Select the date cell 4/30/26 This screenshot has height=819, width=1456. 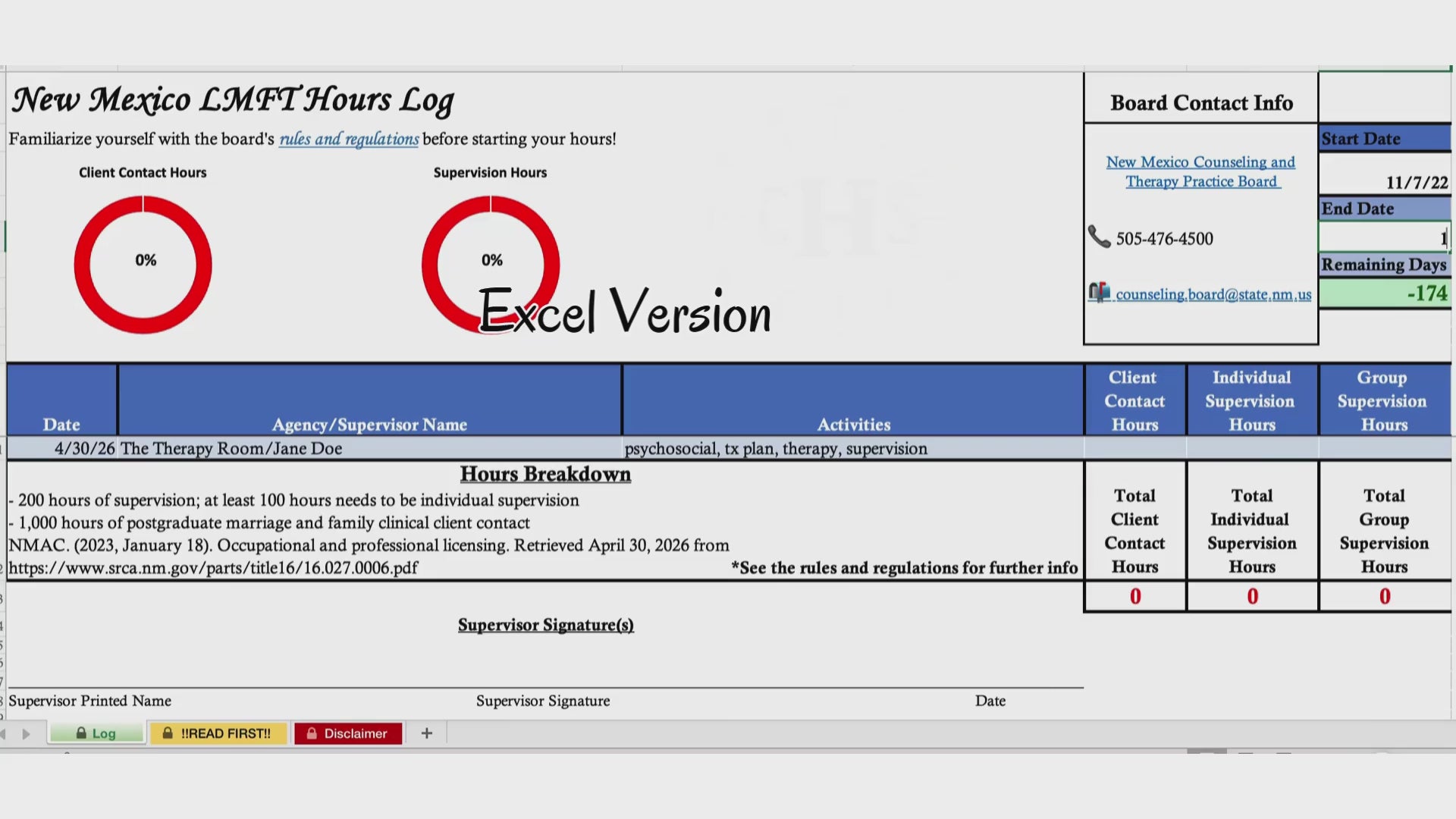pos(62,448)
